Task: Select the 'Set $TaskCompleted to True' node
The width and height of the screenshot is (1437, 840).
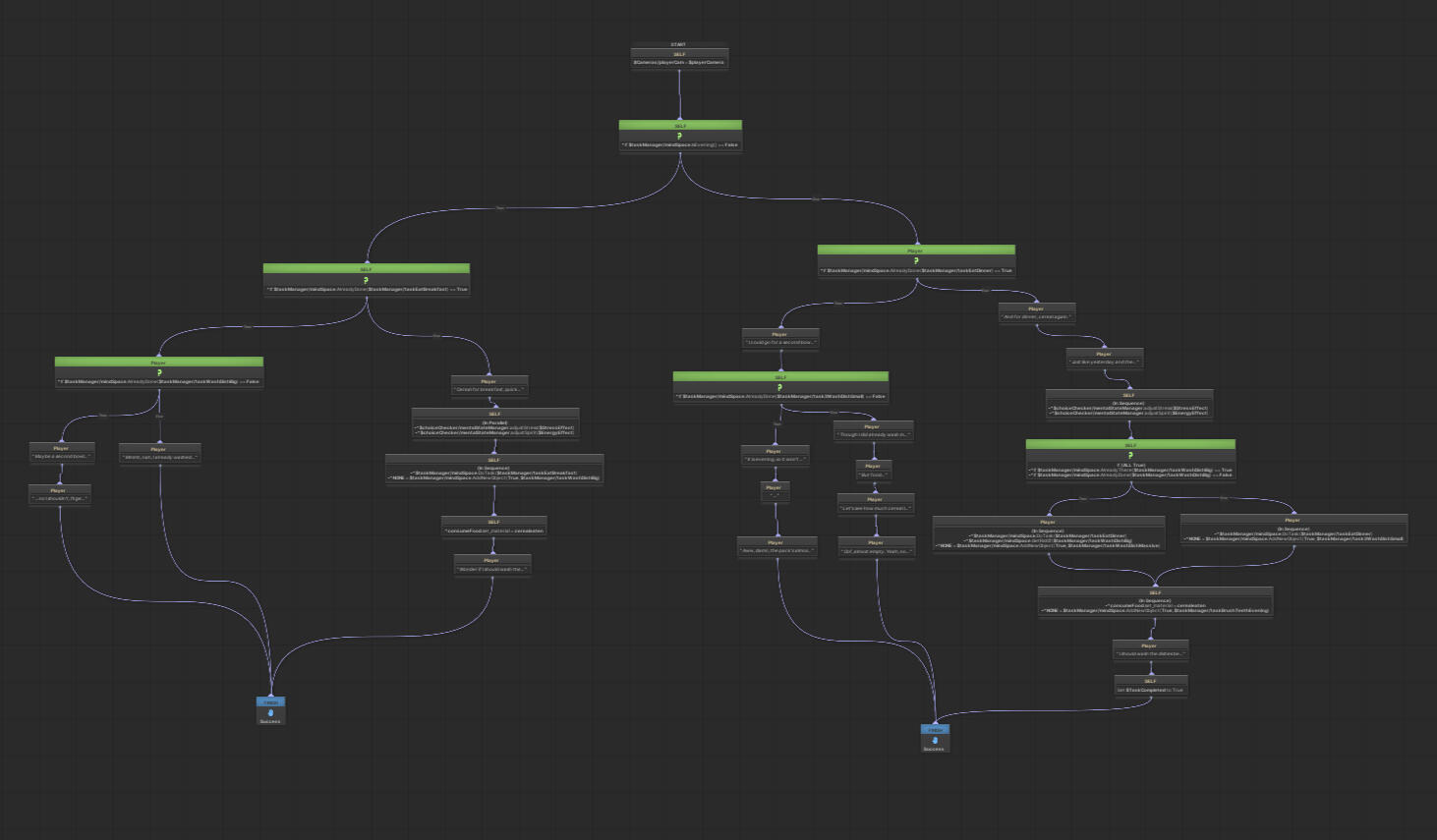Action: click(x=1150, y=685)
